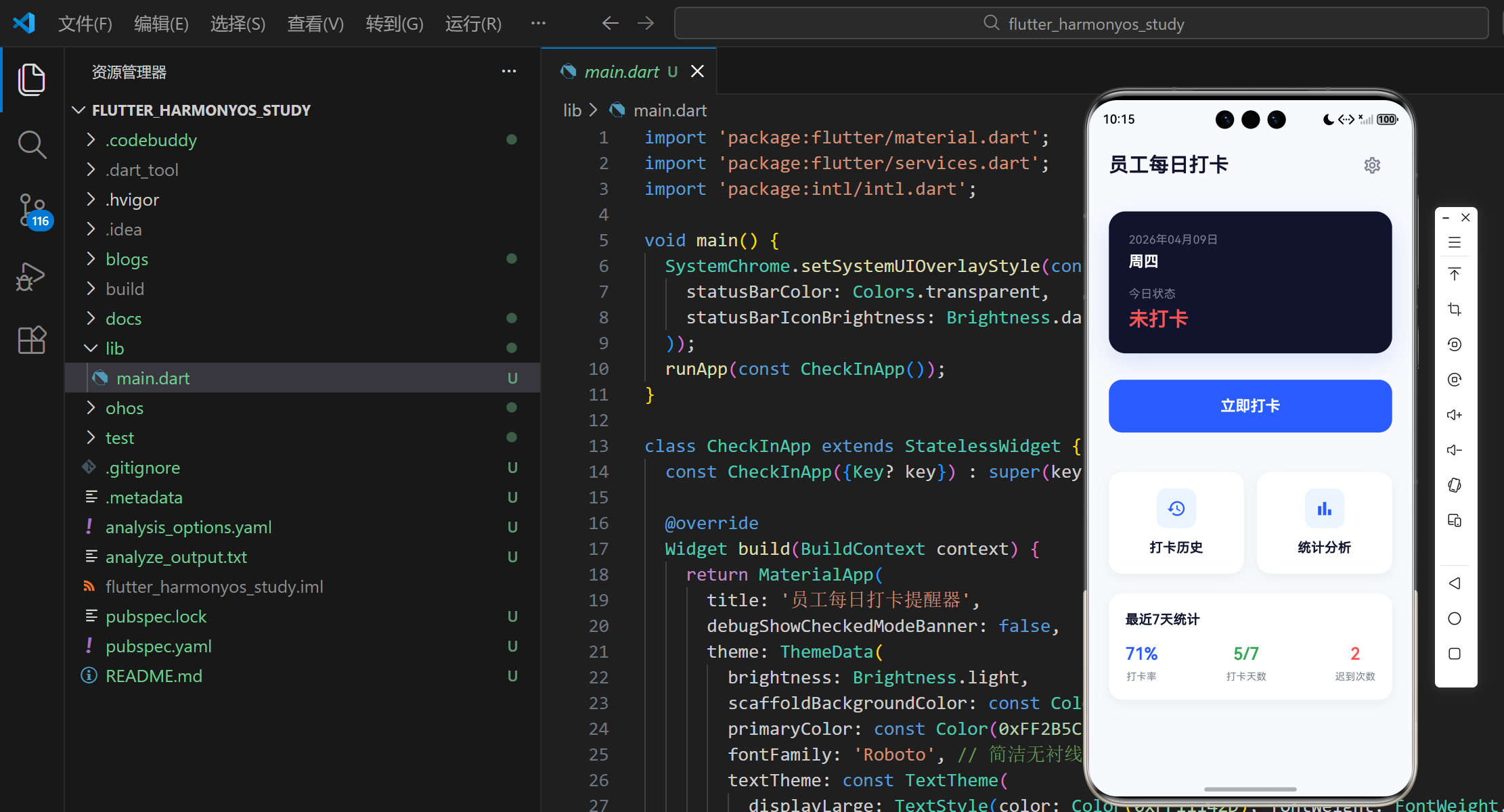The height and width of the screenshot is (812, 1504).
Task: Open the 文件(F) menu
Action: click(85, 24)
